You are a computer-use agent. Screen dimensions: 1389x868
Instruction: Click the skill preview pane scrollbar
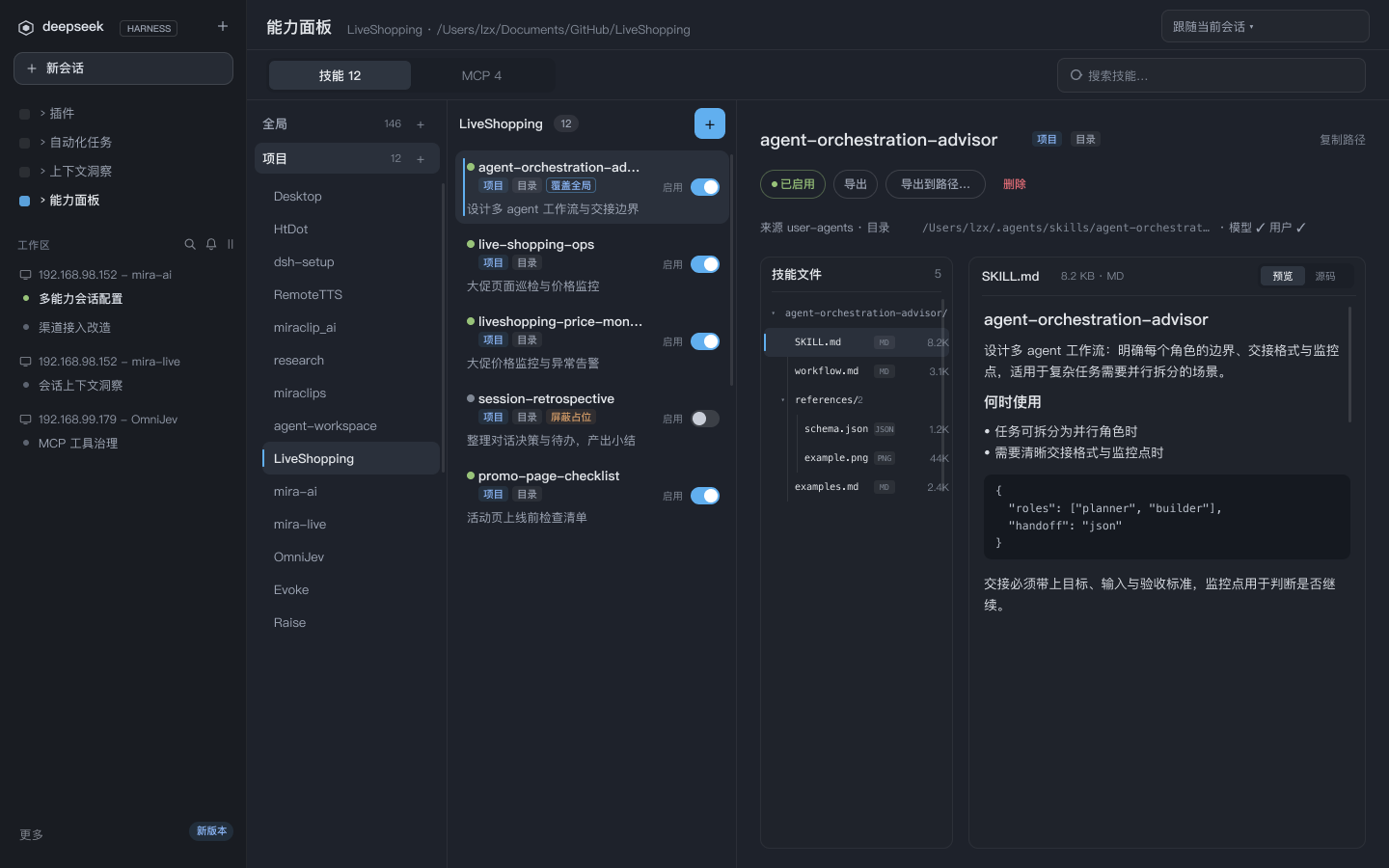coord(1349,365)
